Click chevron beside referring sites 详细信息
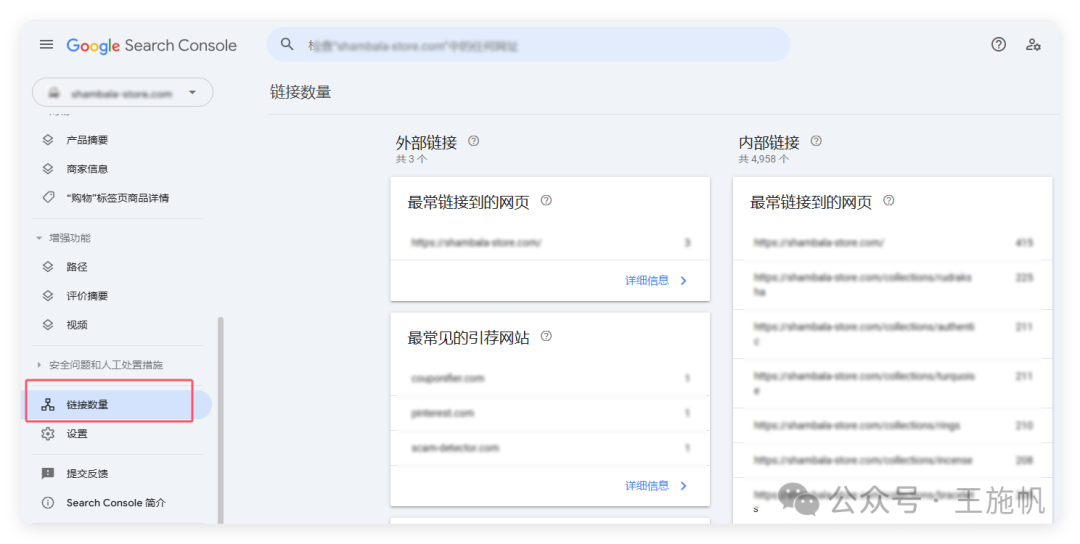 coord(683,485)
